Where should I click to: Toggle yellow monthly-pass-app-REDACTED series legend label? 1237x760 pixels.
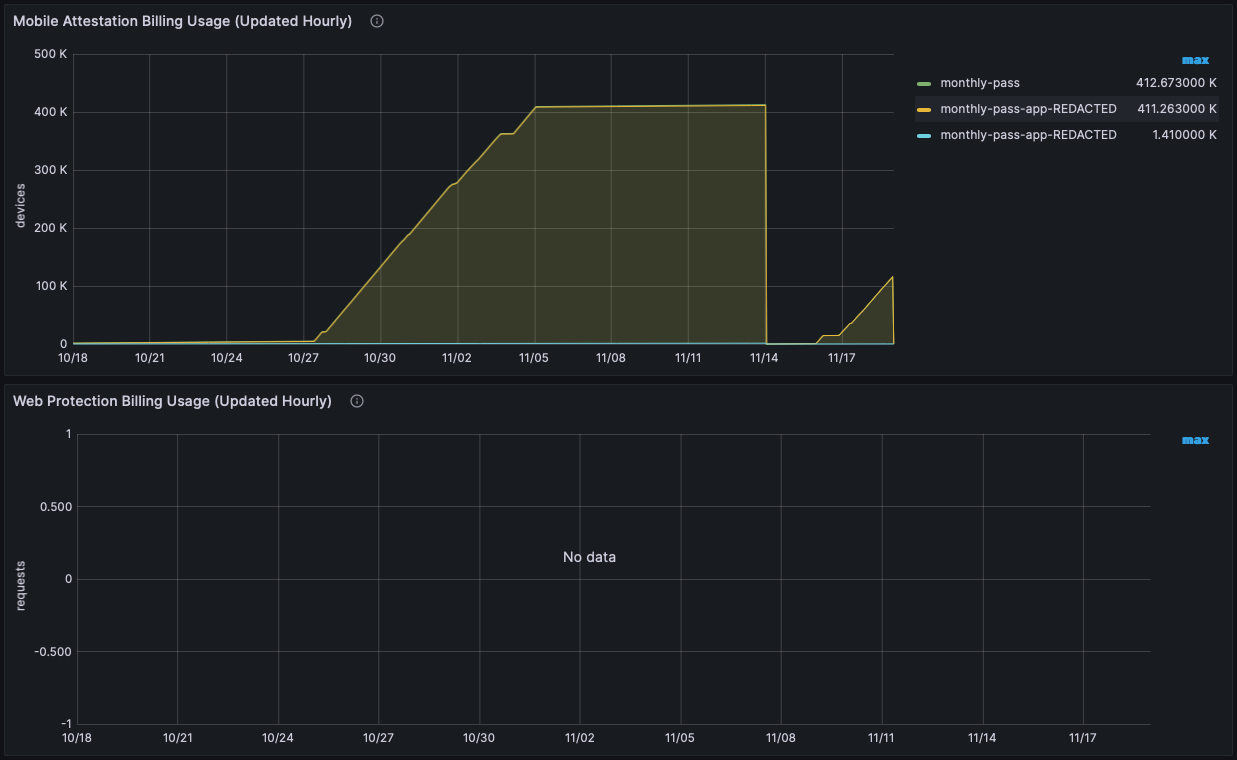pos(1028,109)
